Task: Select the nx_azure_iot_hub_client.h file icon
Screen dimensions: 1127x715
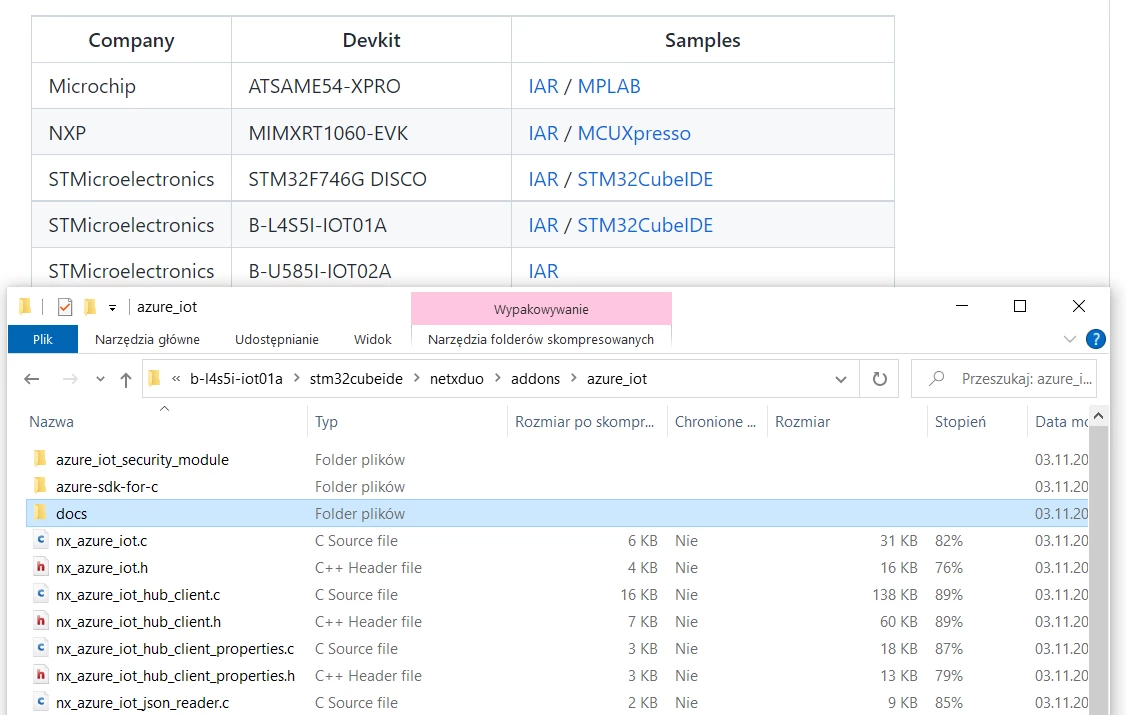Action: coord(41,621)
